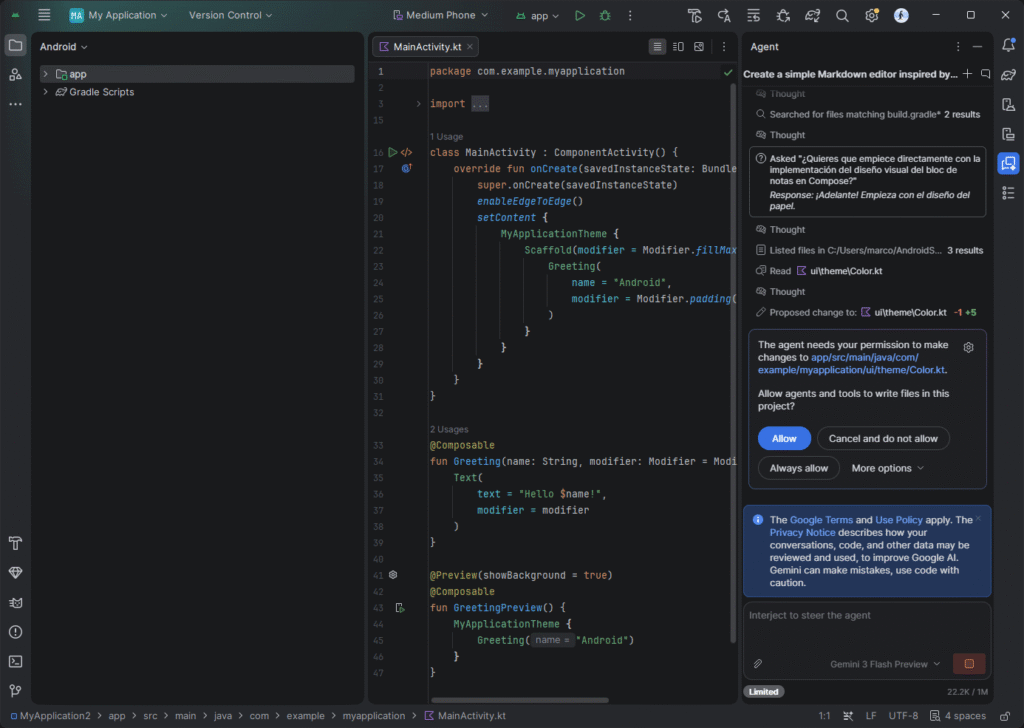Open Search Everywhere magnifier

(x=842, y=16)
